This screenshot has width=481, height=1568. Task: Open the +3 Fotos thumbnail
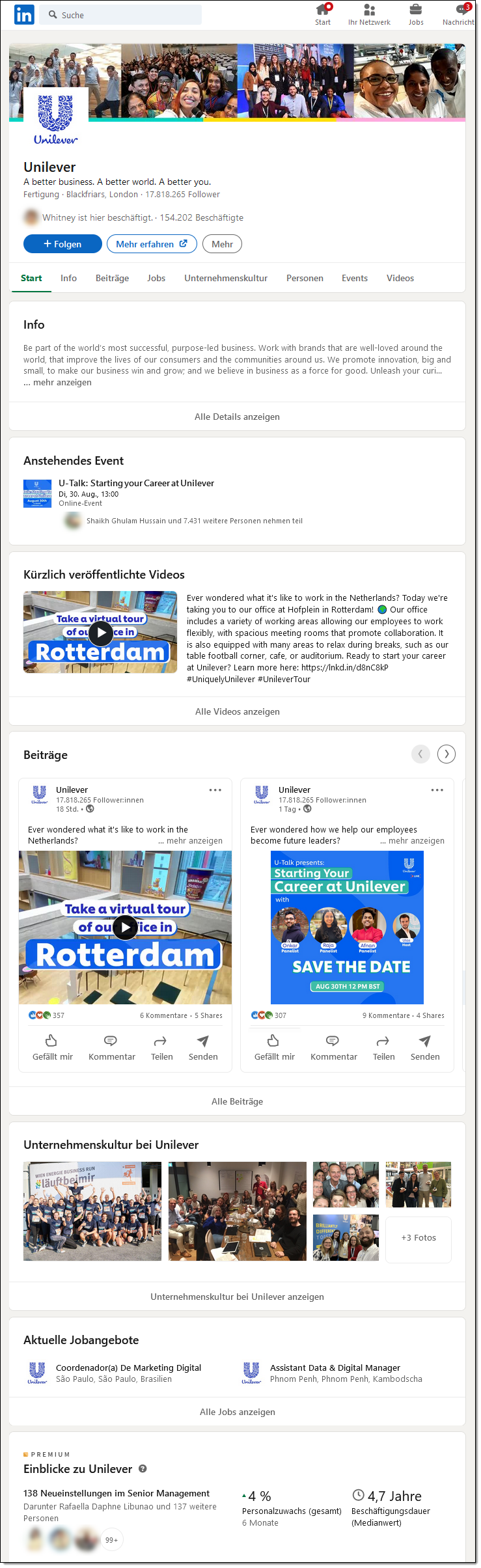(x=419, y=1239)
